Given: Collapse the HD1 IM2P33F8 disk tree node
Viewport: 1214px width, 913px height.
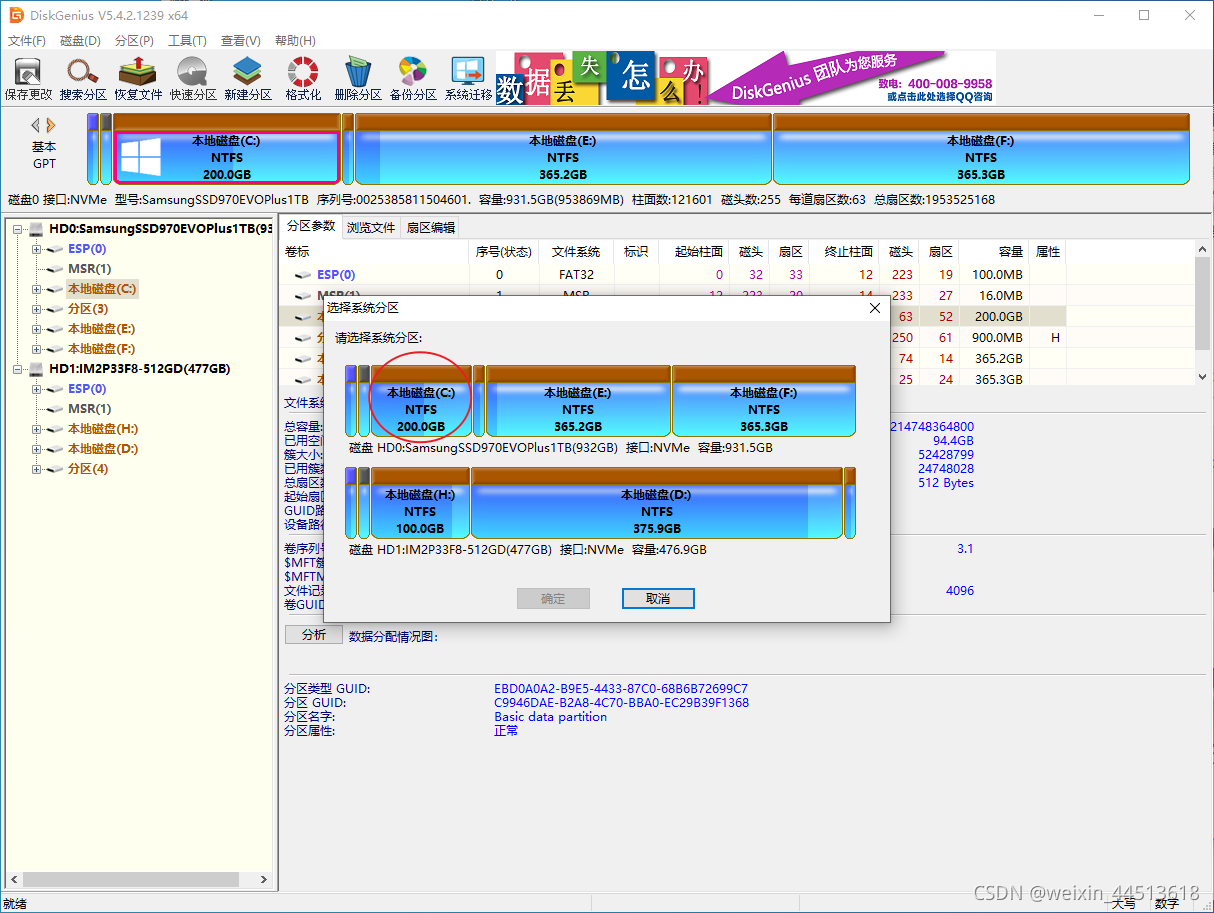Looking at the screenshot, I should (x=17, y=369).
